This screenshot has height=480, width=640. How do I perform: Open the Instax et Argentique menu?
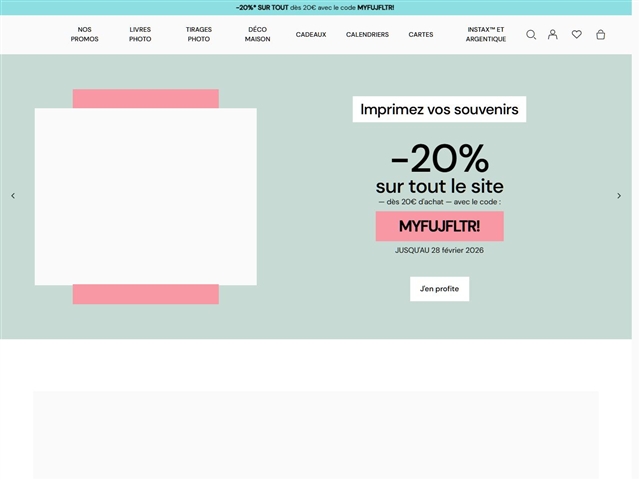point(486,34)
